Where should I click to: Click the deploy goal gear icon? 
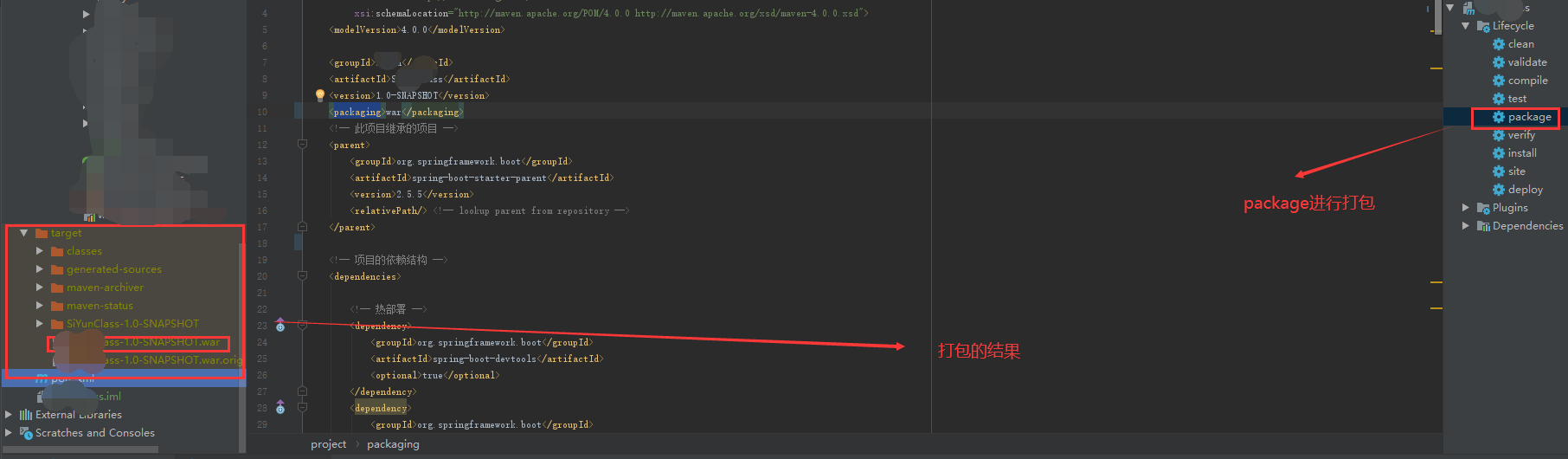pyautogui.click(x=1499, y=190)
